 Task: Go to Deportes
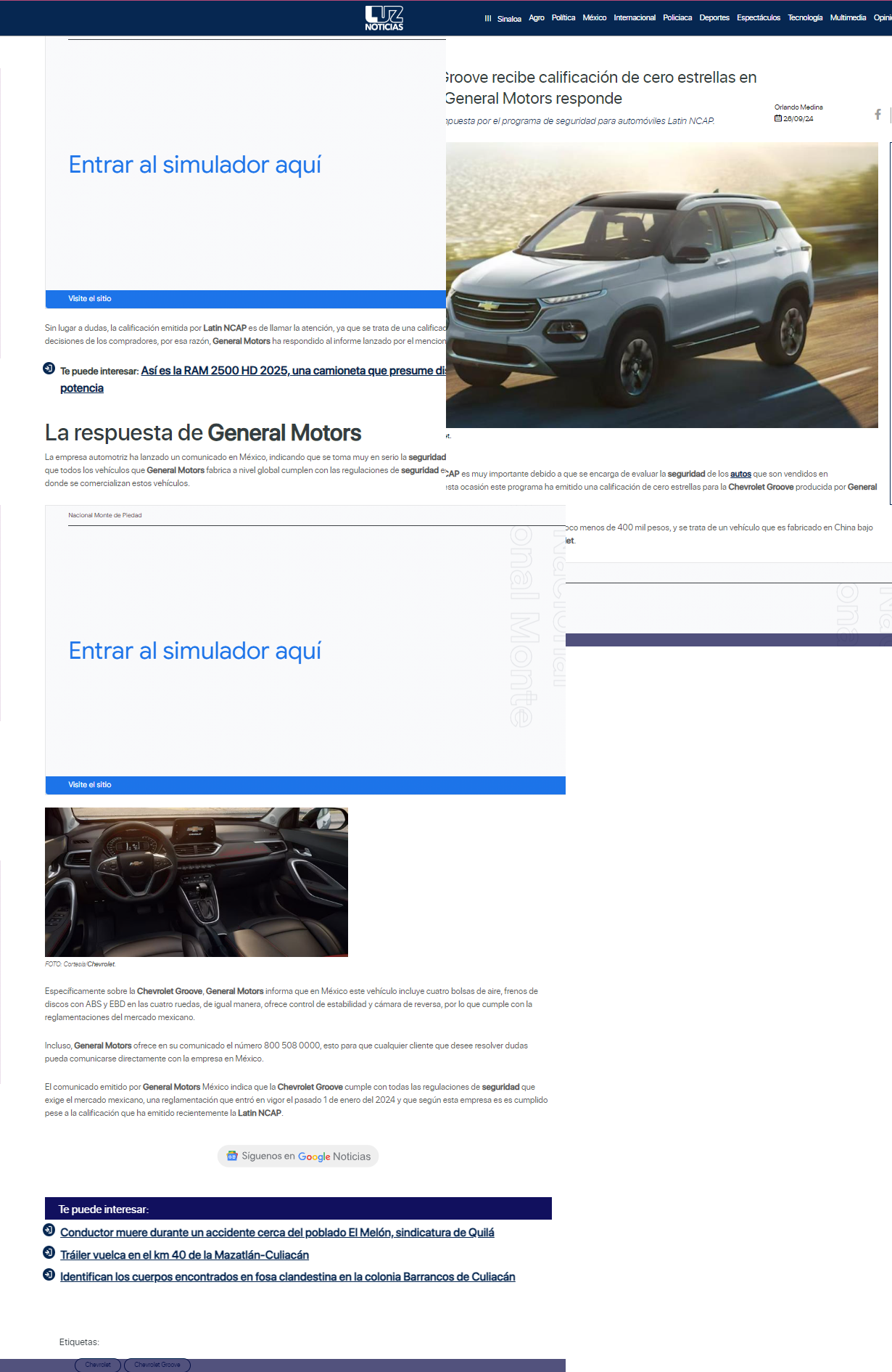click(714, 18)
